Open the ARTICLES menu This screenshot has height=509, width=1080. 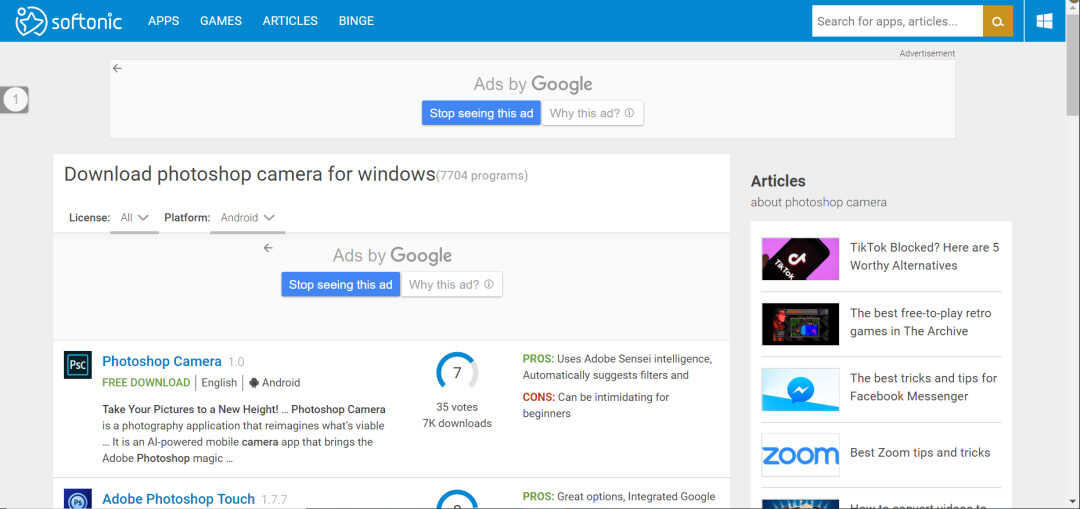point(290,21)
